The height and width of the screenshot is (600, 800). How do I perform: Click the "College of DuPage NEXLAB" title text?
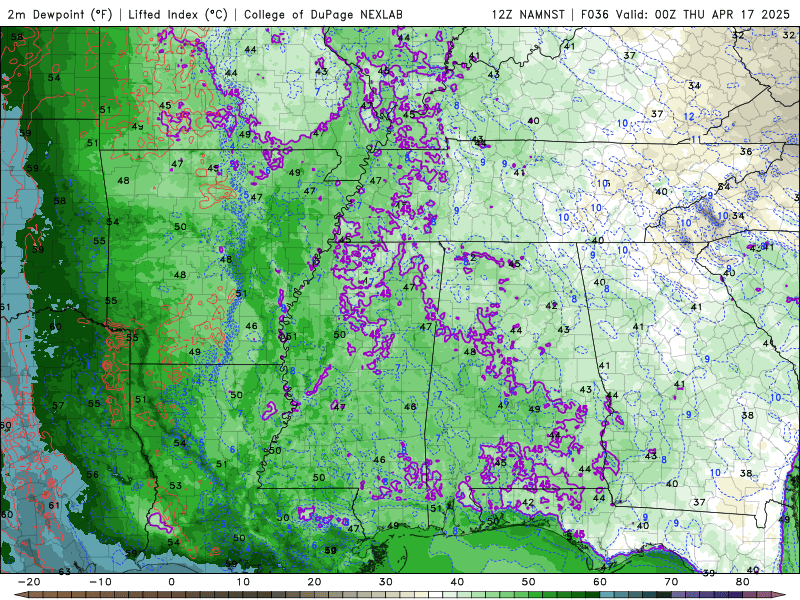(323, 14)
